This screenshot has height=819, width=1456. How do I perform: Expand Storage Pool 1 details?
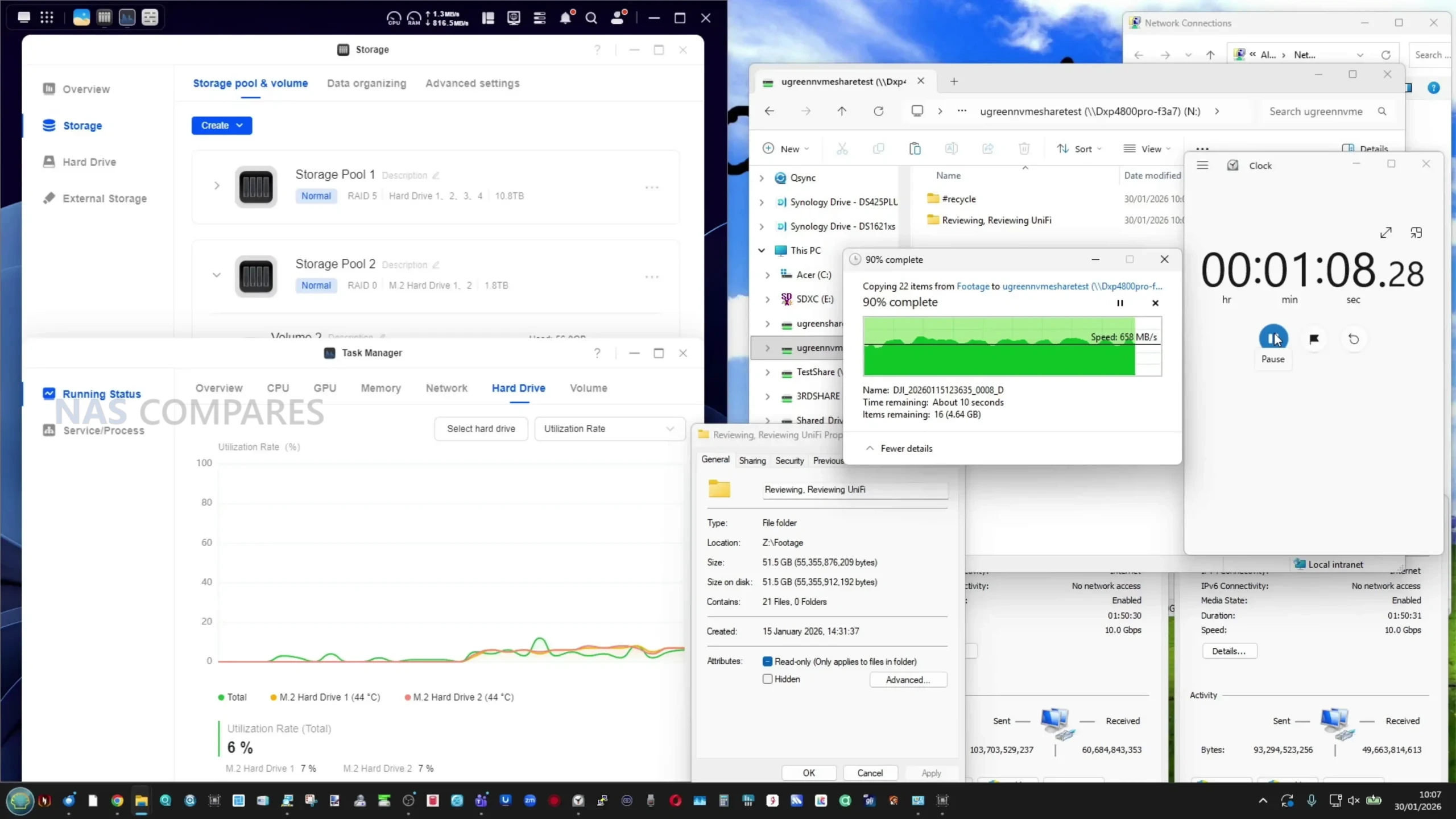click(x=217, y=185)
